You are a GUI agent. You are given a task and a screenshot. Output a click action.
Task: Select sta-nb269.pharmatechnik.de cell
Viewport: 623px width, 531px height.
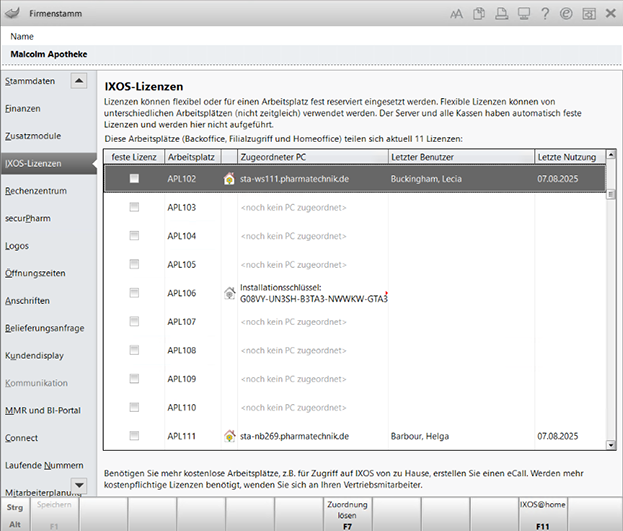(294, 436)
